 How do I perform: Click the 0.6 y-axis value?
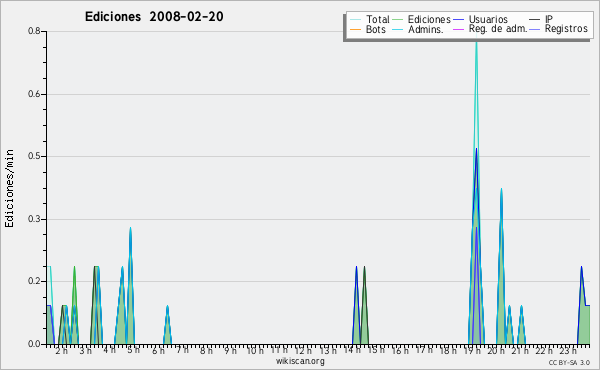(x=34, y=94)
